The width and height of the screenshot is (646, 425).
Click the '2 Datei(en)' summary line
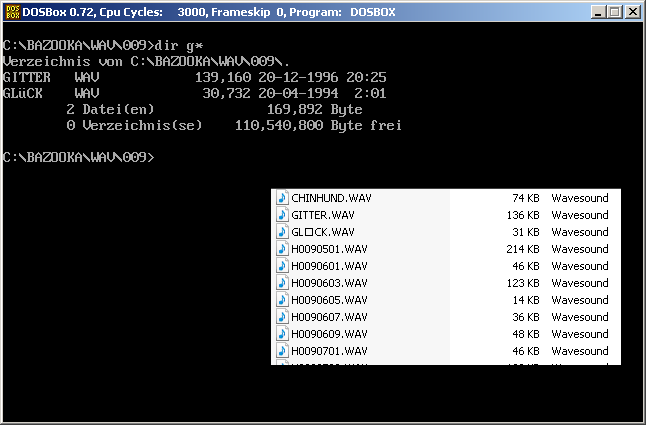click(x=110, y=110)
